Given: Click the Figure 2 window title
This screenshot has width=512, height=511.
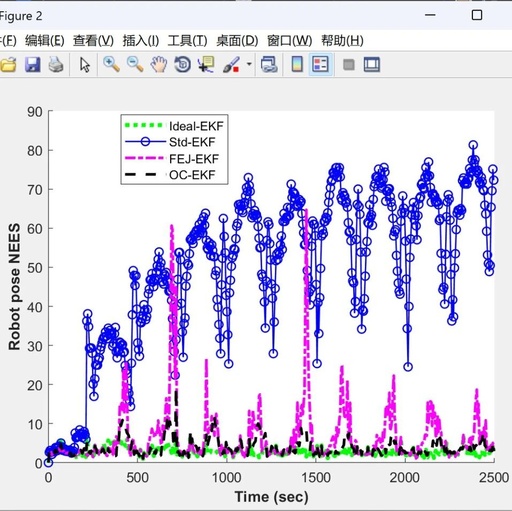Looking at the screenshot, I should [21, 16].
